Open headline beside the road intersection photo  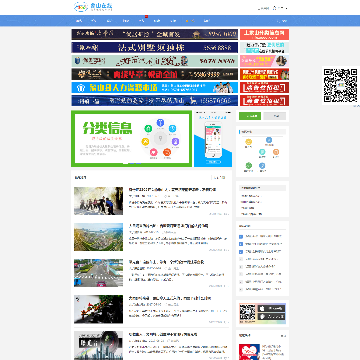166,262
